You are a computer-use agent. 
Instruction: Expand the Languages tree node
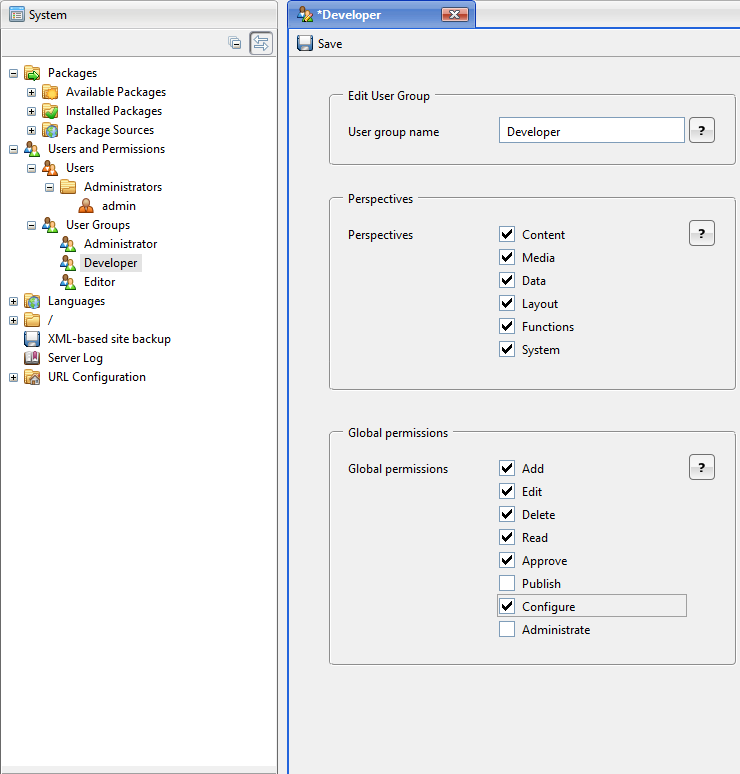point(13,302)
